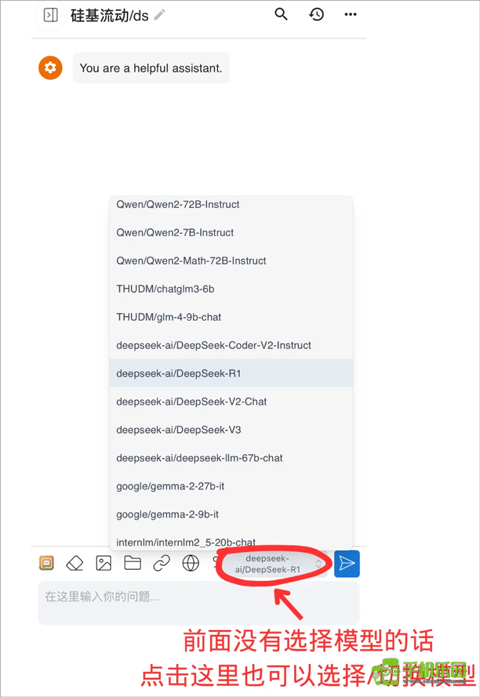Pick THUDM/glm-4-9b-chat from the list
The height and width of the screenshot is (697, 480).
[x=231, y=317]
